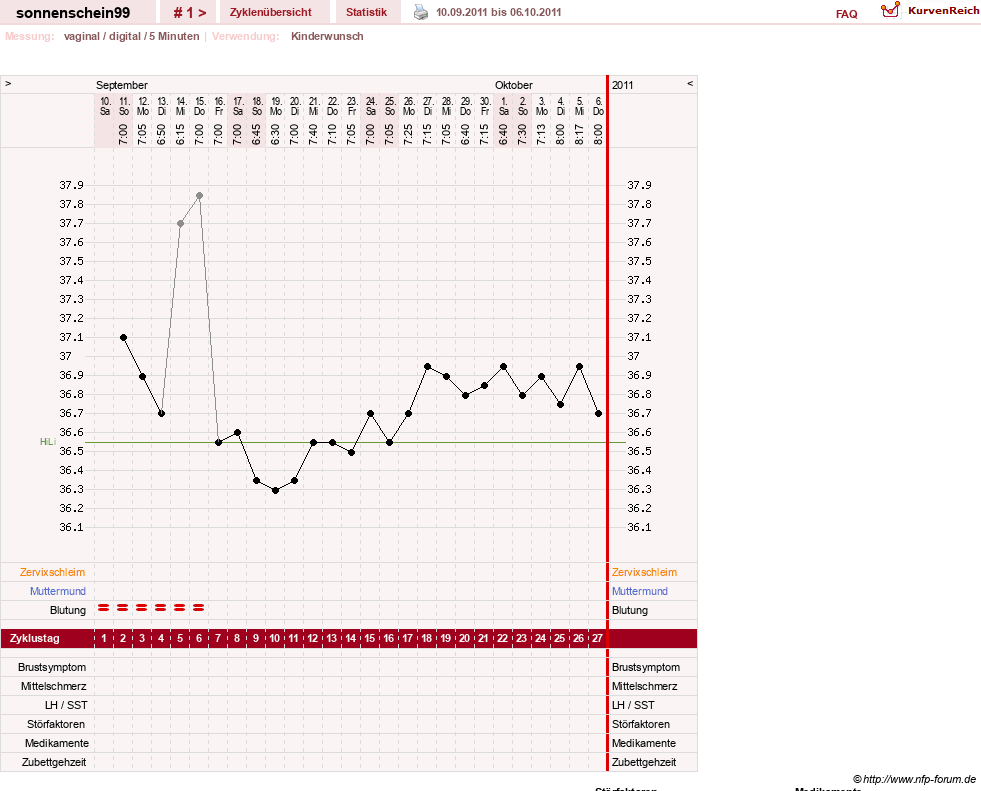Select cycle day 14 in Zyklustag row
The height and width of the screenshot is (791, 981).
coord(351,638)
